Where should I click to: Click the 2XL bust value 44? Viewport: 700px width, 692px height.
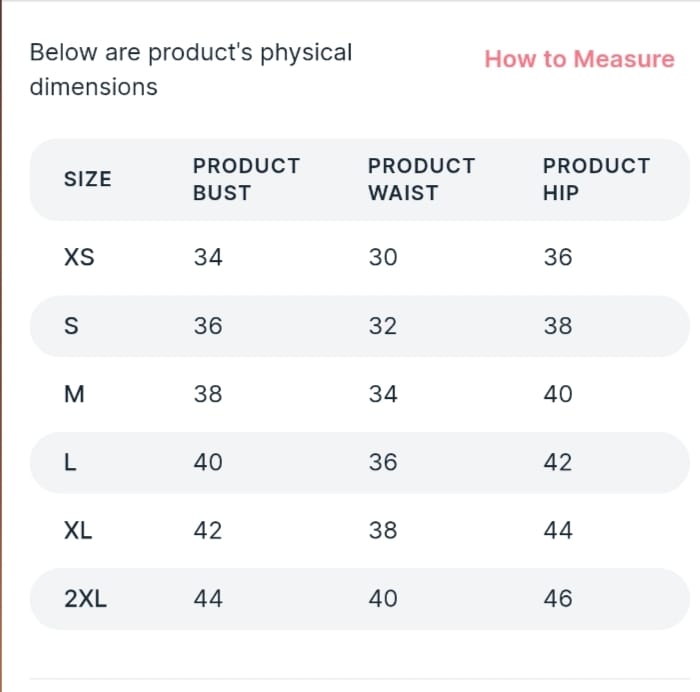208,599
